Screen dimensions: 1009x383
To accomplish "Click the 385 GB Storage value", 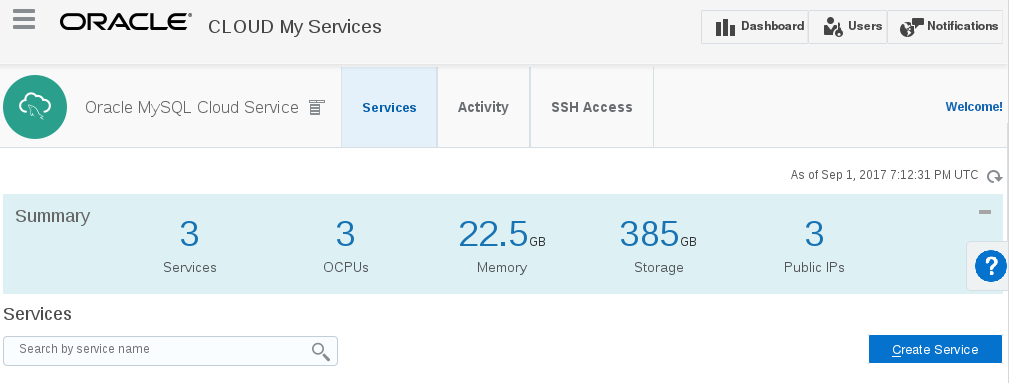I will tap(658, 234).
